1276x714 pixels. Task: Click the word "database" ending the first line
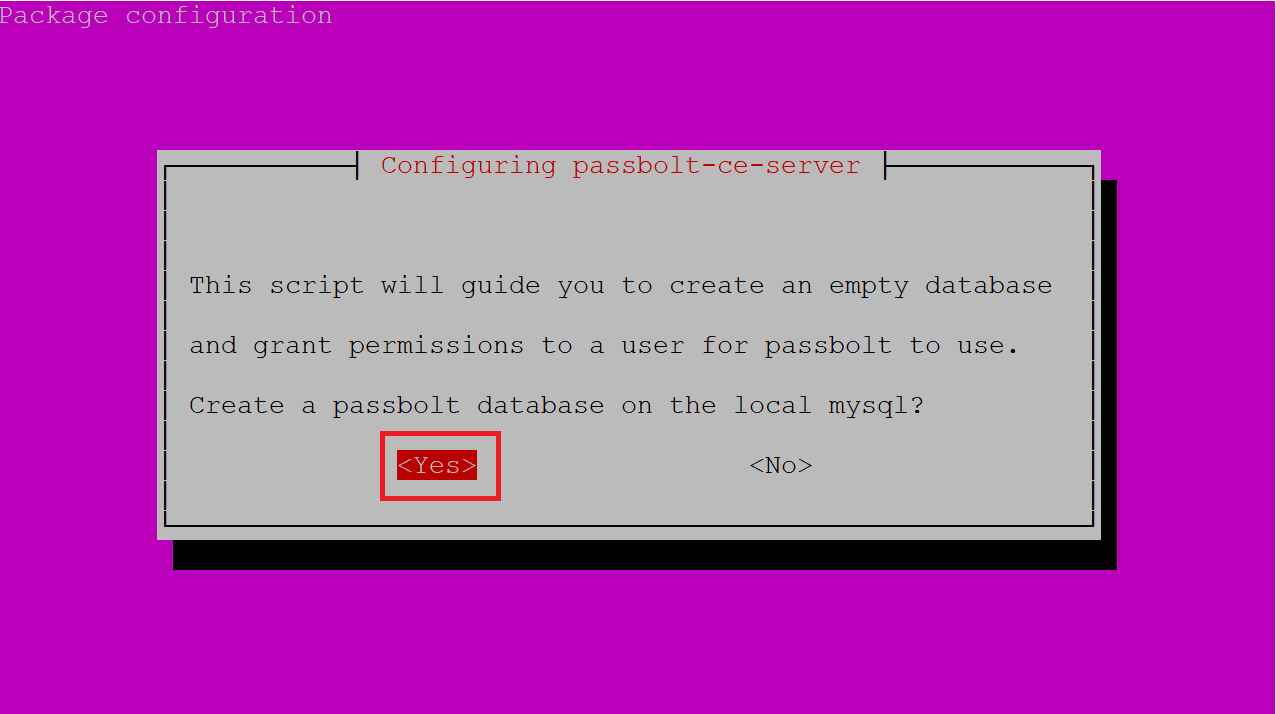coord(988,285)
